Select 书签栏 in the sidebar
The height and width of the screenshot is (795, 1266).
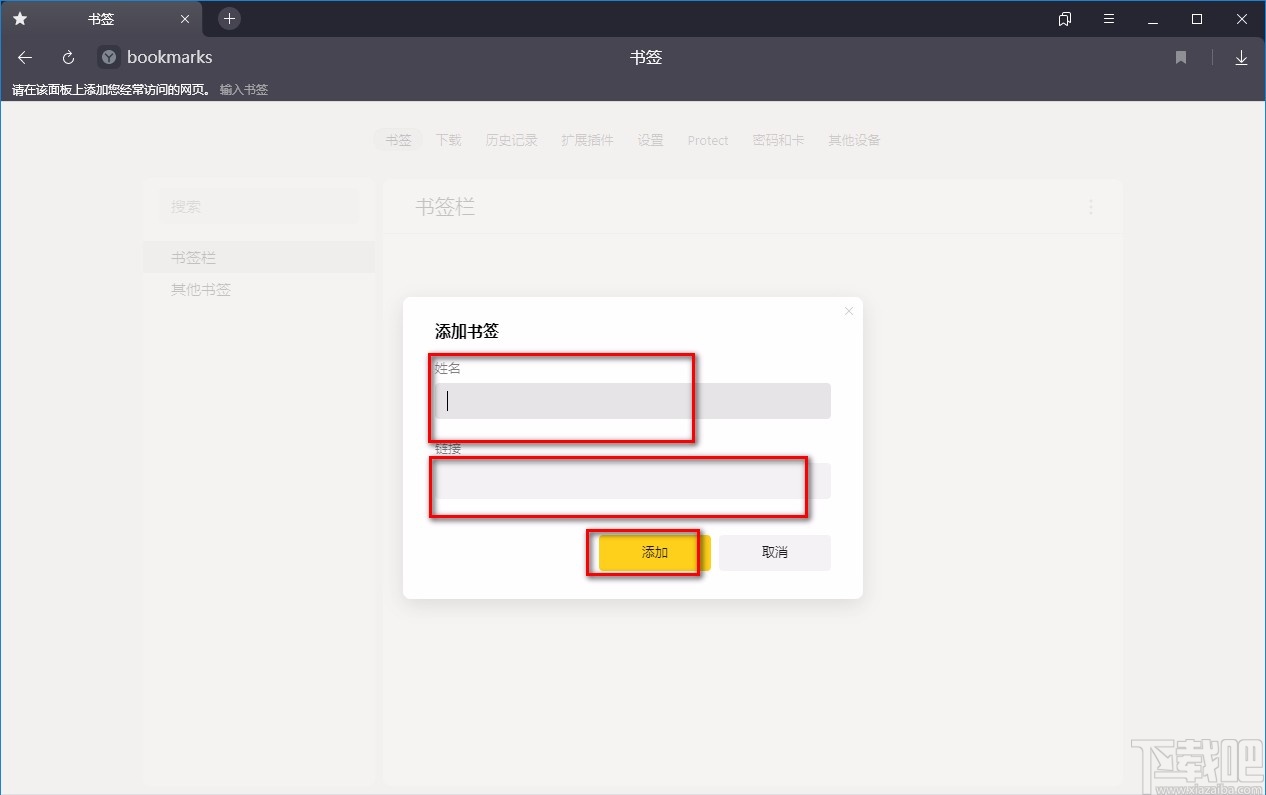click(x=192, y=257)
